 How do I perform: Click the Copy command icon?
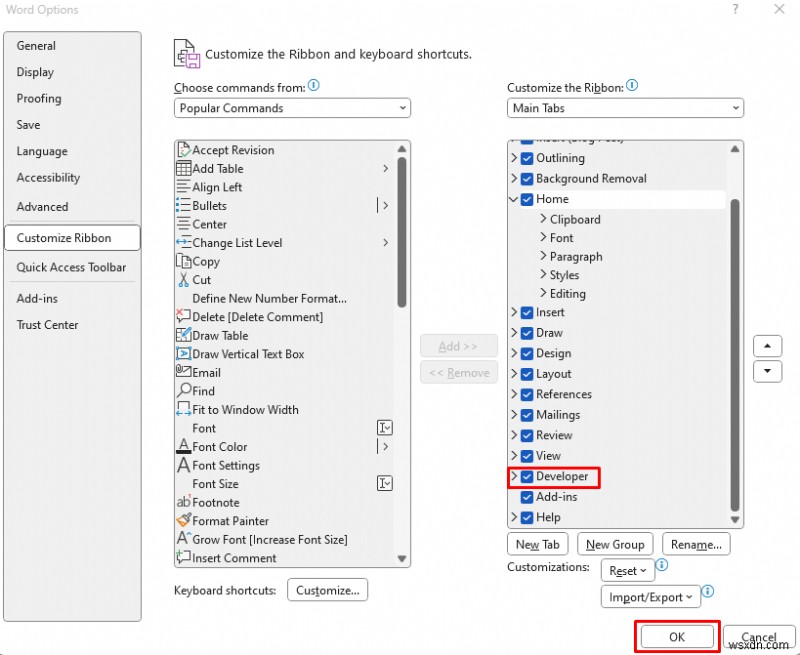[183, 261]
